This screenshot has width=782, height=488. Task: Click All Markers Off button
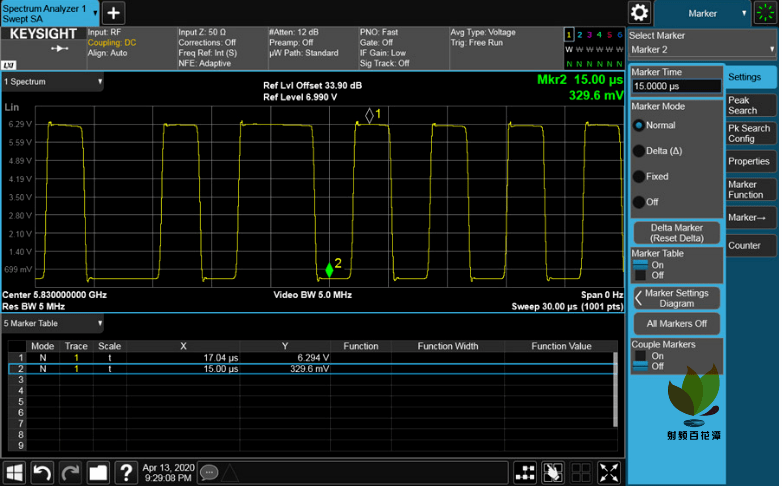(x=676, y=324)
